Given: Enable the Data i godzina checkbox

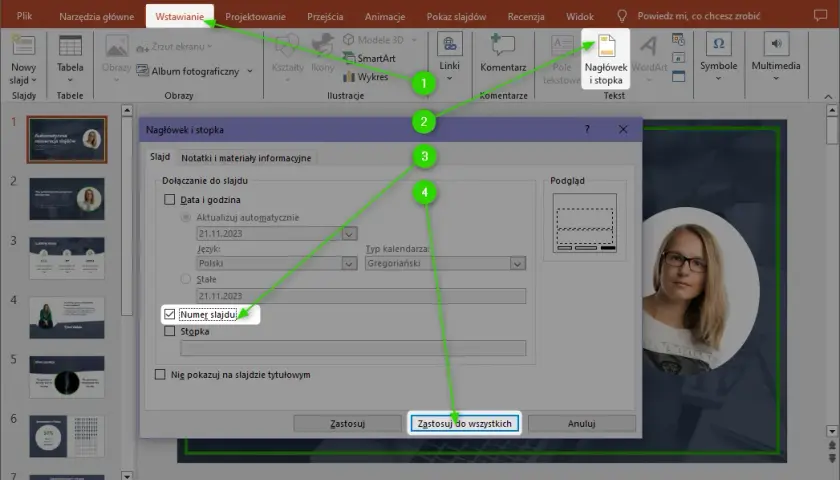Looking at the screenshot, I should [170, 199].
